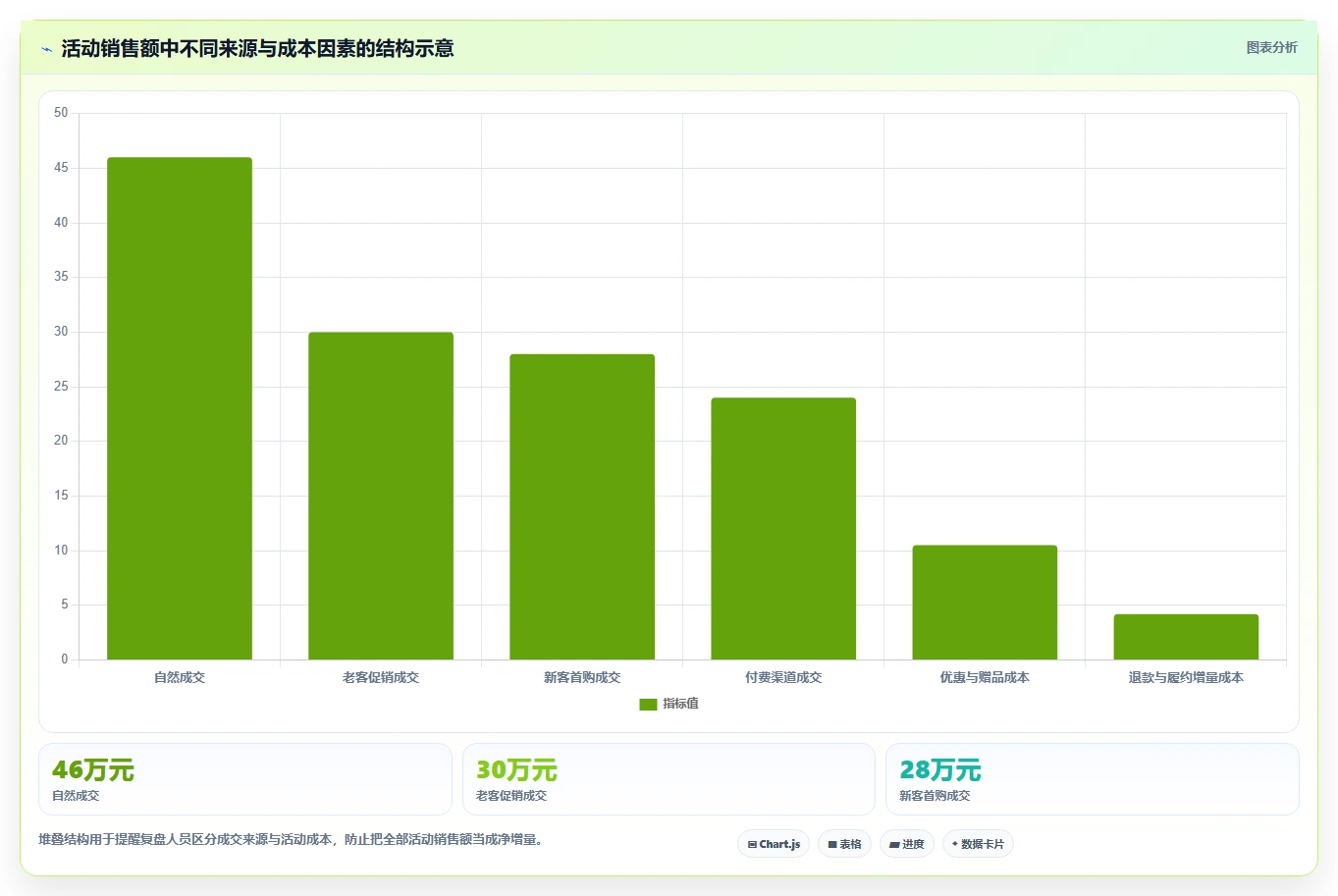Click the 优惠与赠品成本 x-axis label
Image resolution: width=1338 pixels, height=896 pixels.
tap(985, 677)
